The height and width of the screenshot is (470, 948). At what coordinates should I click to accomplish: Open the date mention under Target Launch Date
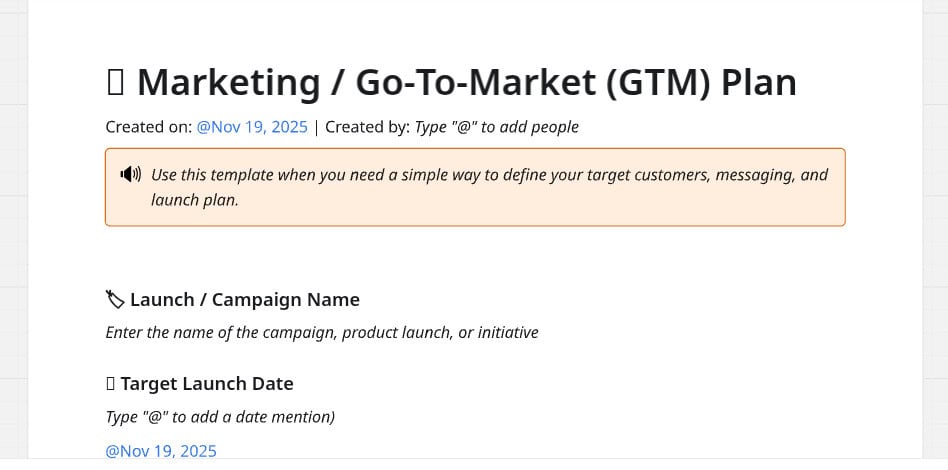pos(160,451)
